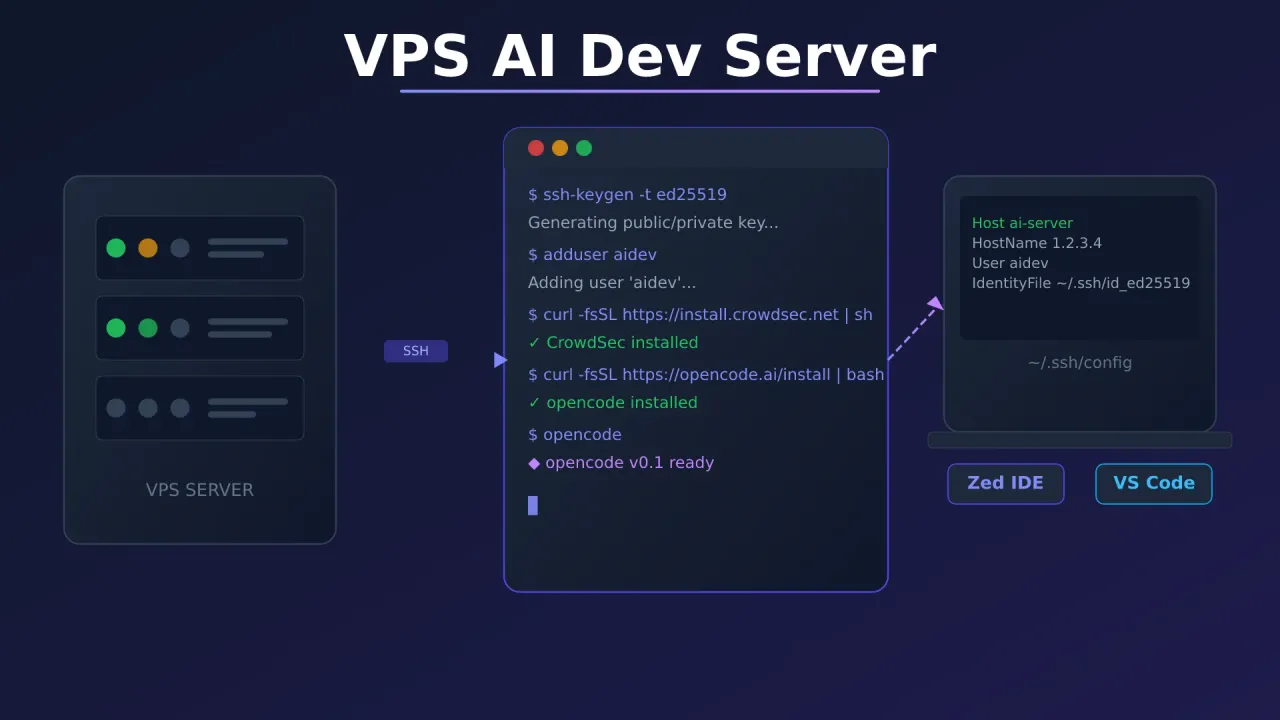Click first green LED on top server unit
This screenshot has height=720, width=1280.
(116, 248)
